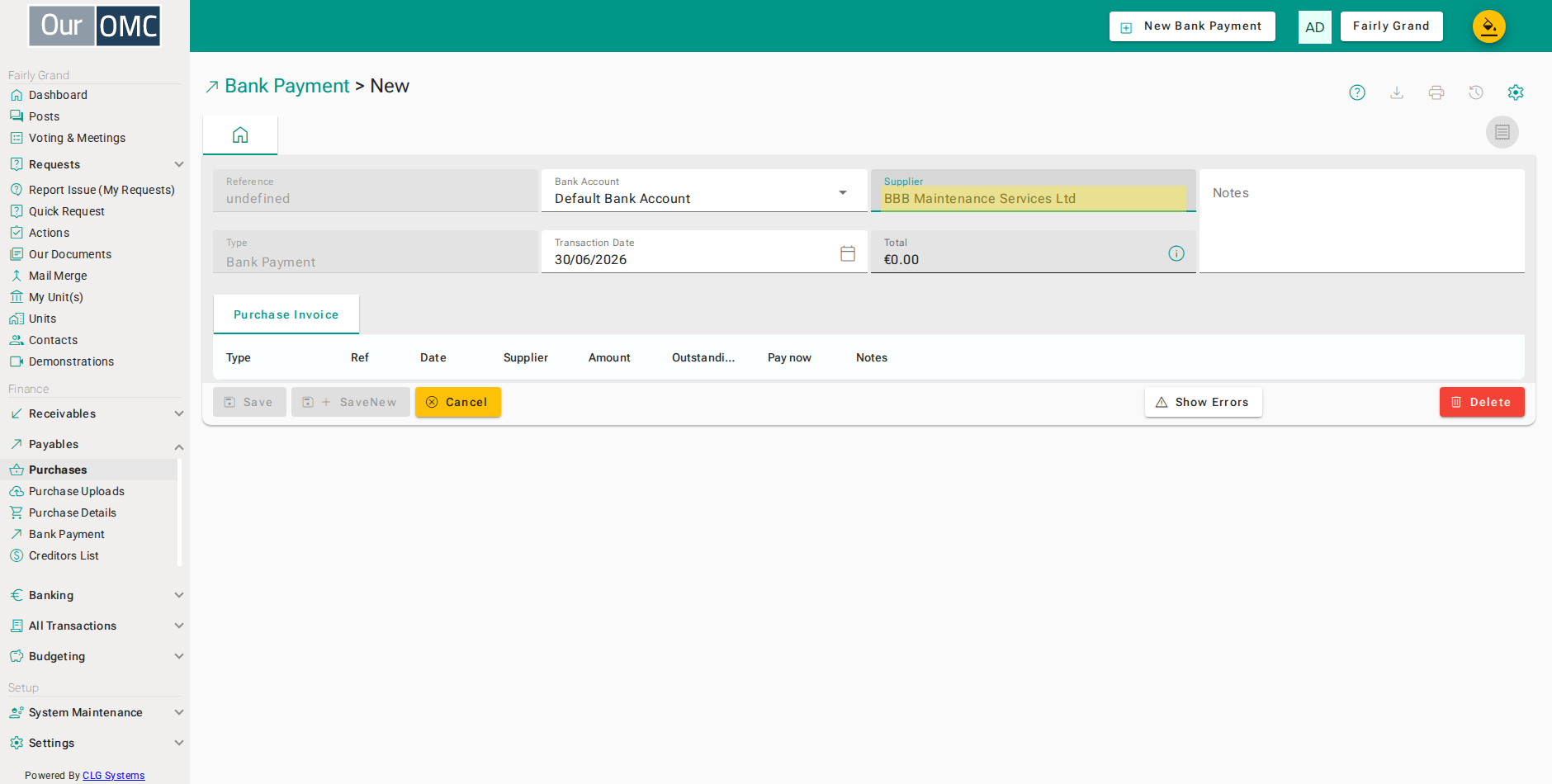Open Bank Payment in sidebar menu
This screenshot has height=784, width=1552.
[x=66, y=534]
